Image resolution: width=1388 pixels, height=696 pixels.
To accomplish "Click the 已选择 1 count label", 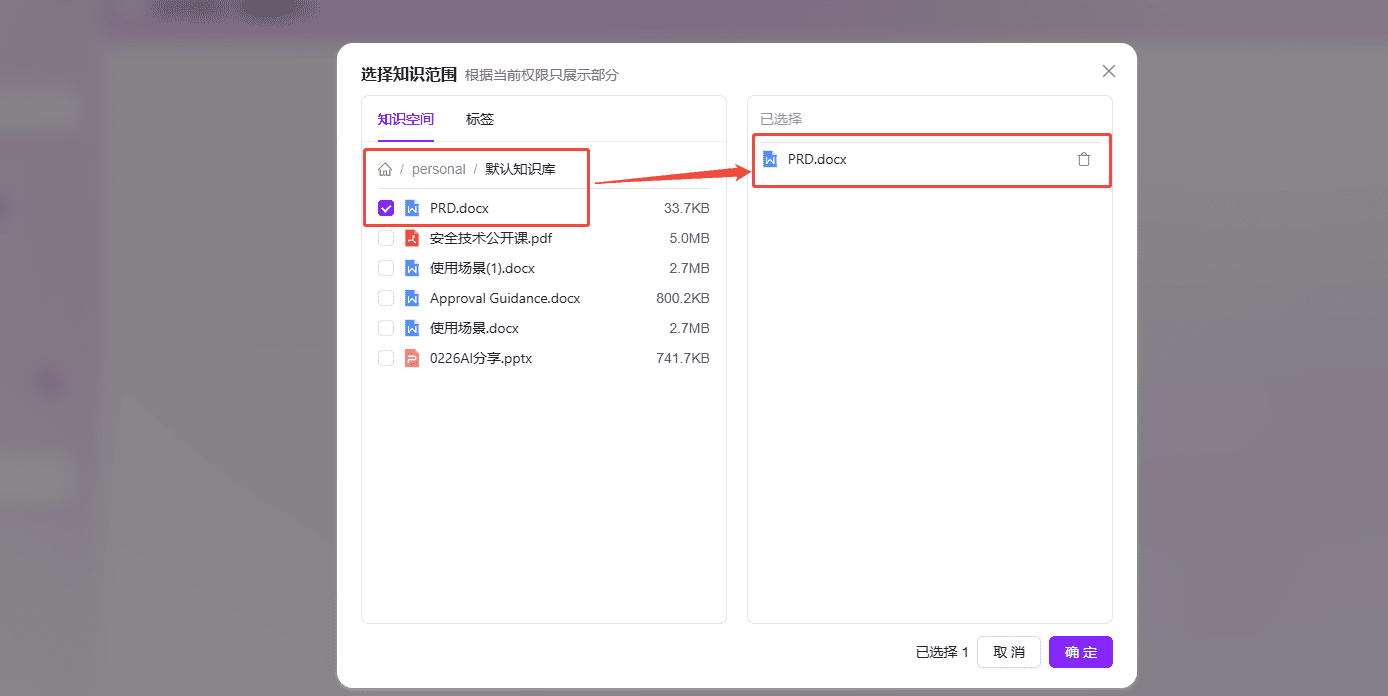I will (942, 652).
